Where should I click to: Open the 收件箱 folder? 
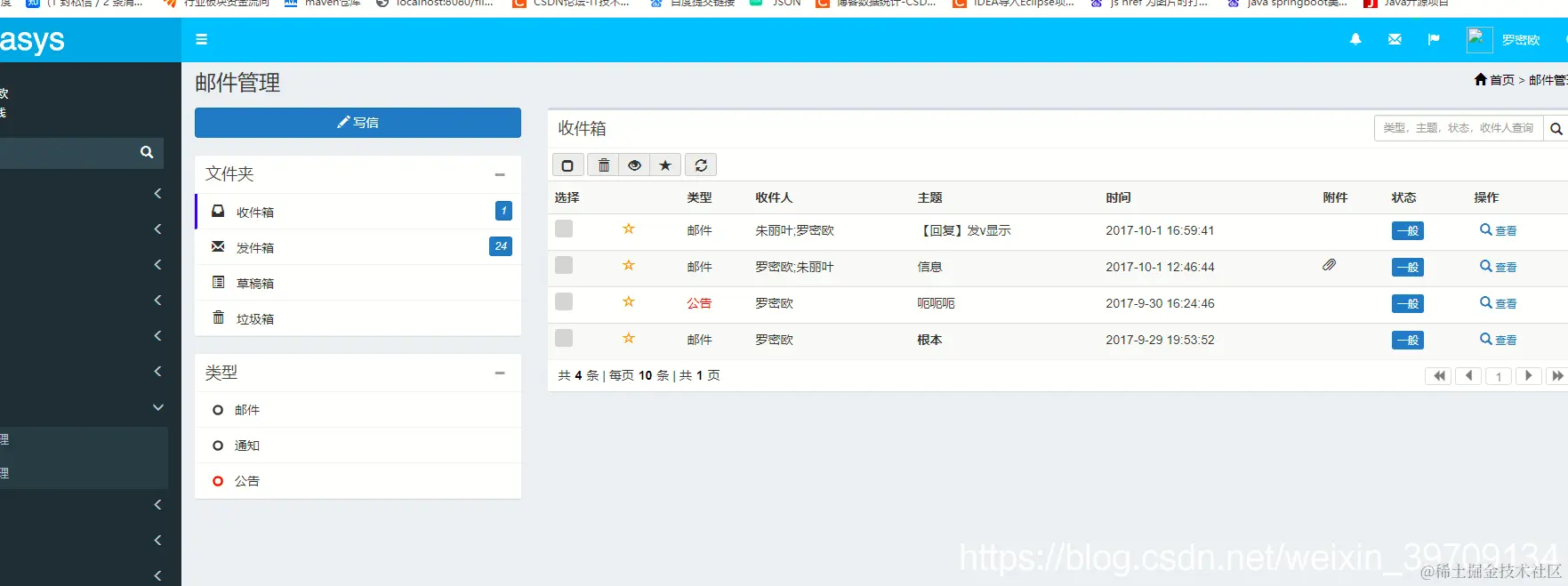coord(358,212)
